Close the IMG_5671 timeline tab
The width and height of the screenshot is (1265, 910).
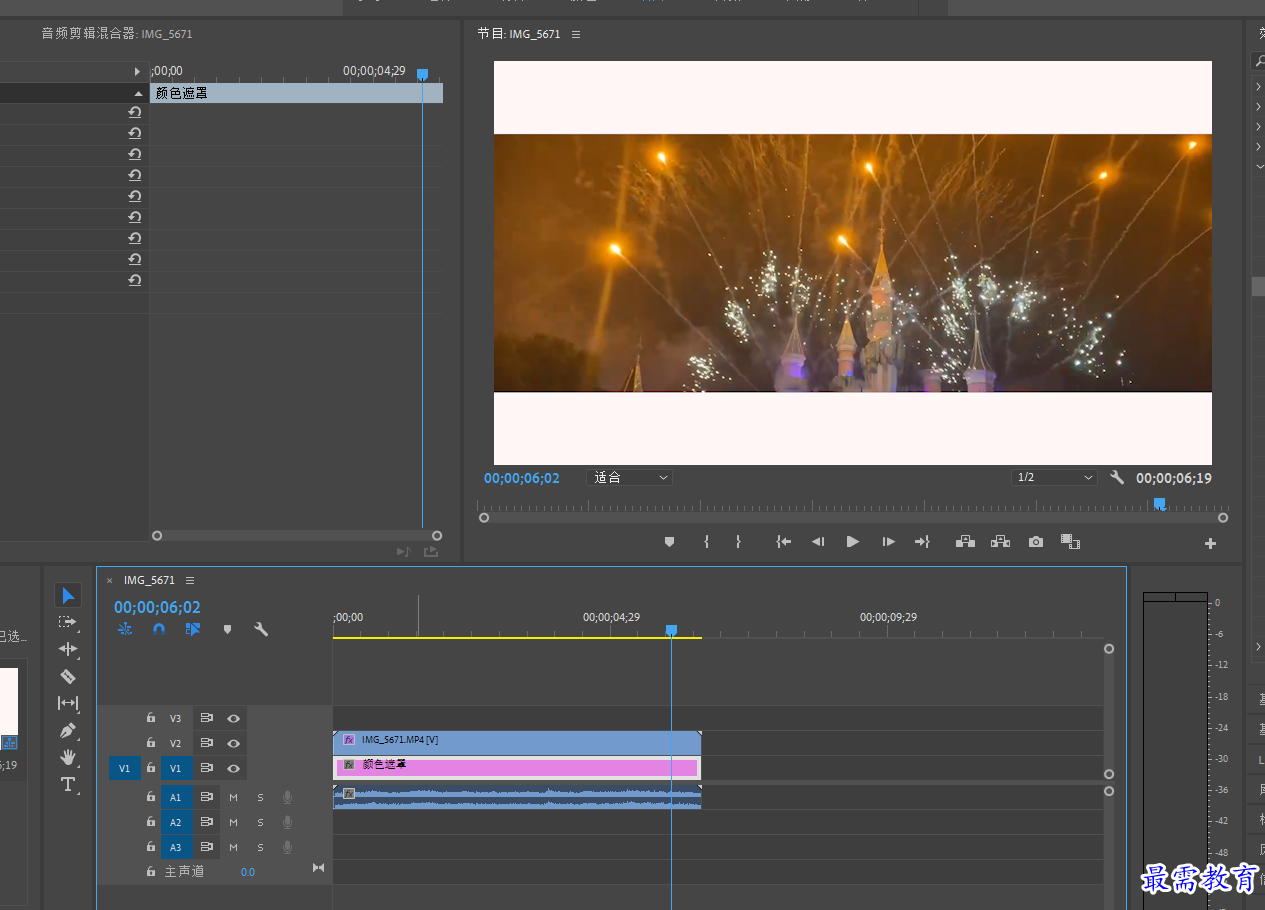point(109,580)
